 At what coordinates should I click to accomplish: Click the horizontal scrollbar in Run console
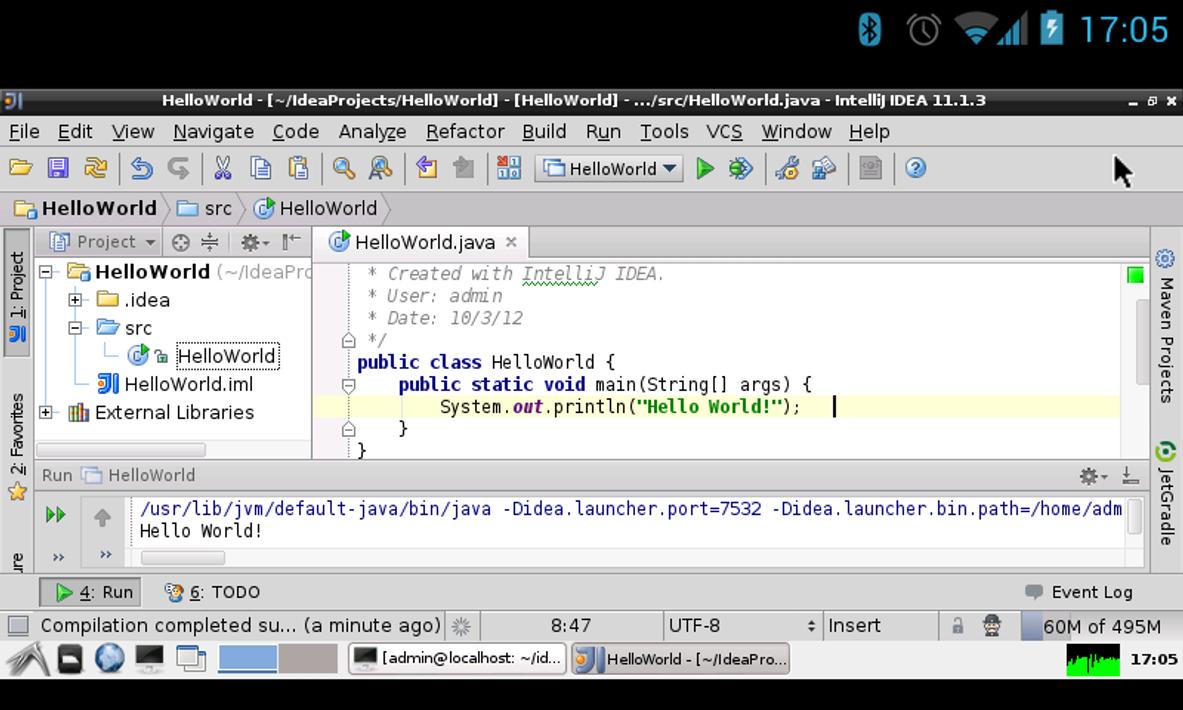(x=183, y=558)
